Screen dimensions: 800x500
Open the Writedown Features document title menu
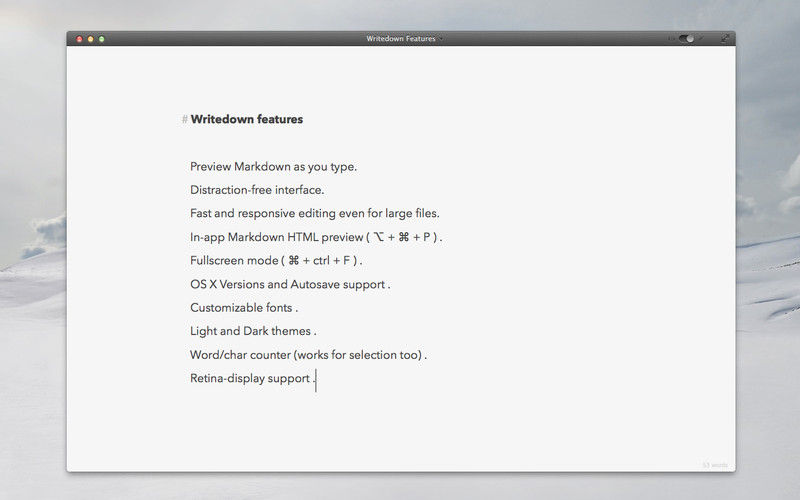pyautogui.click(x=404, y=38)
